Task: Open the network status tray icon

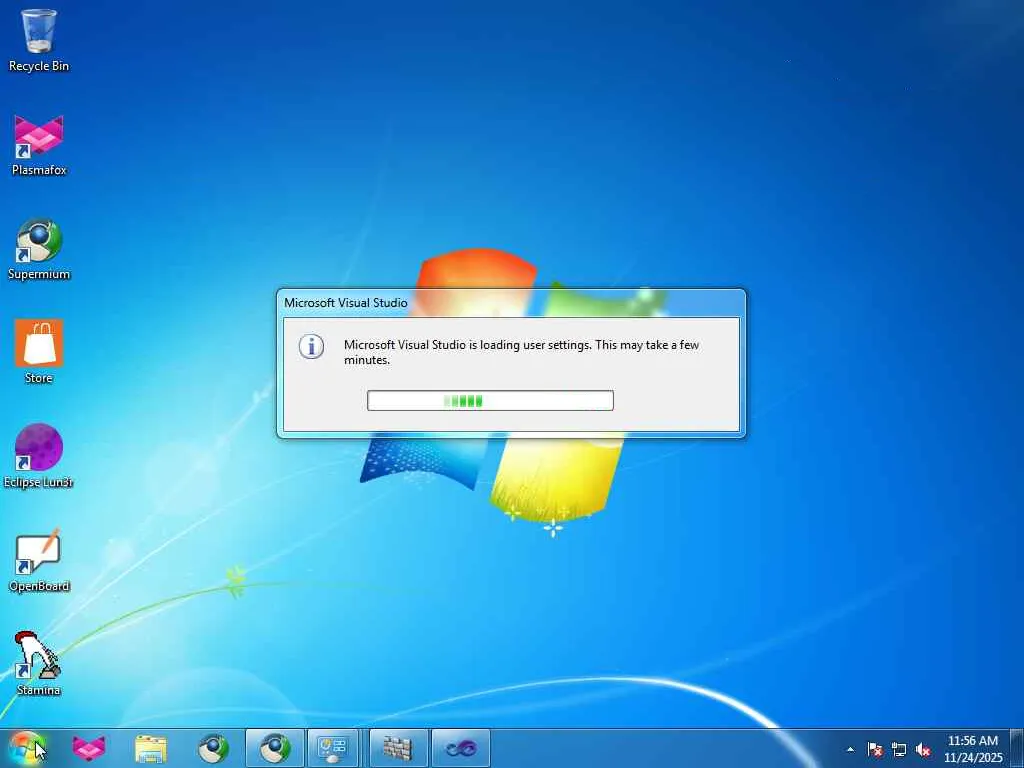Action: (899, 749)
